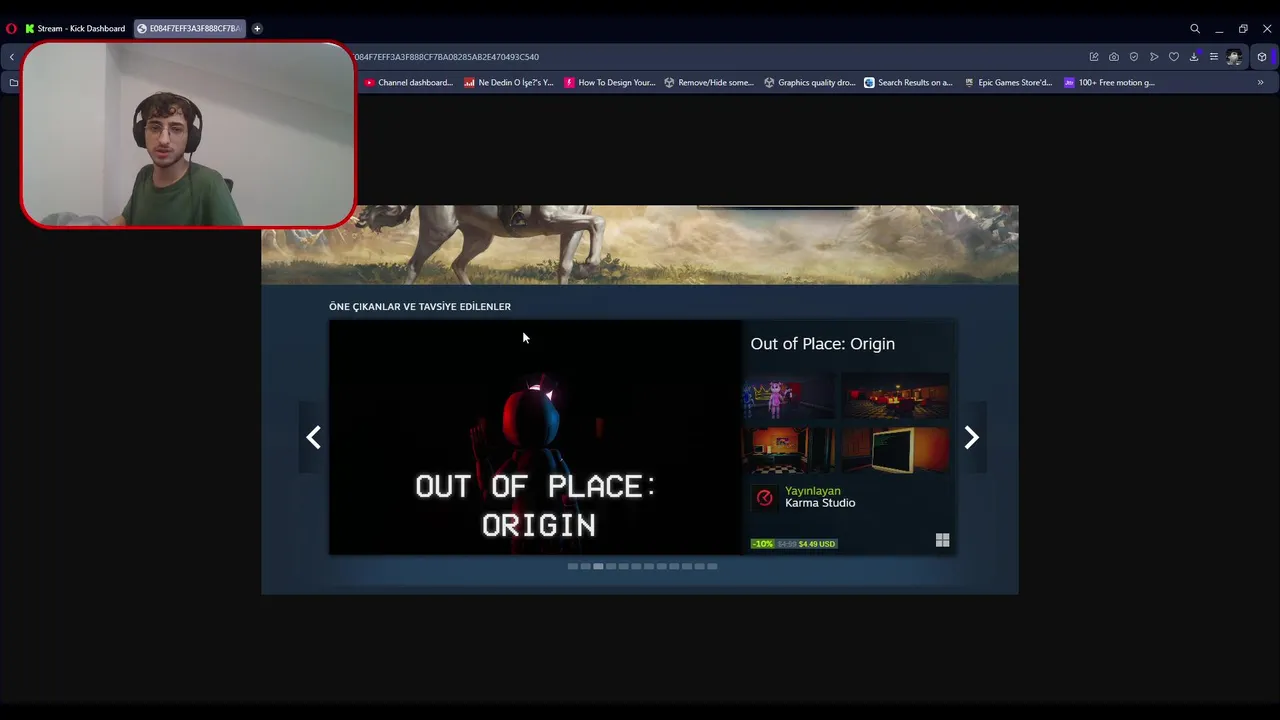Click the edit page pencil icon
Viewport: 1280px width, 720px height.
tap(1094, 57)
